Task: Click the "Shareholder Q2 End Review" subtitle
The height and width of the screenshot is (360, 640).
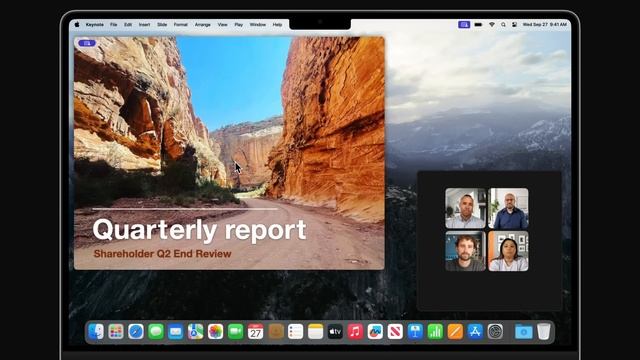Action: [162, 254]
